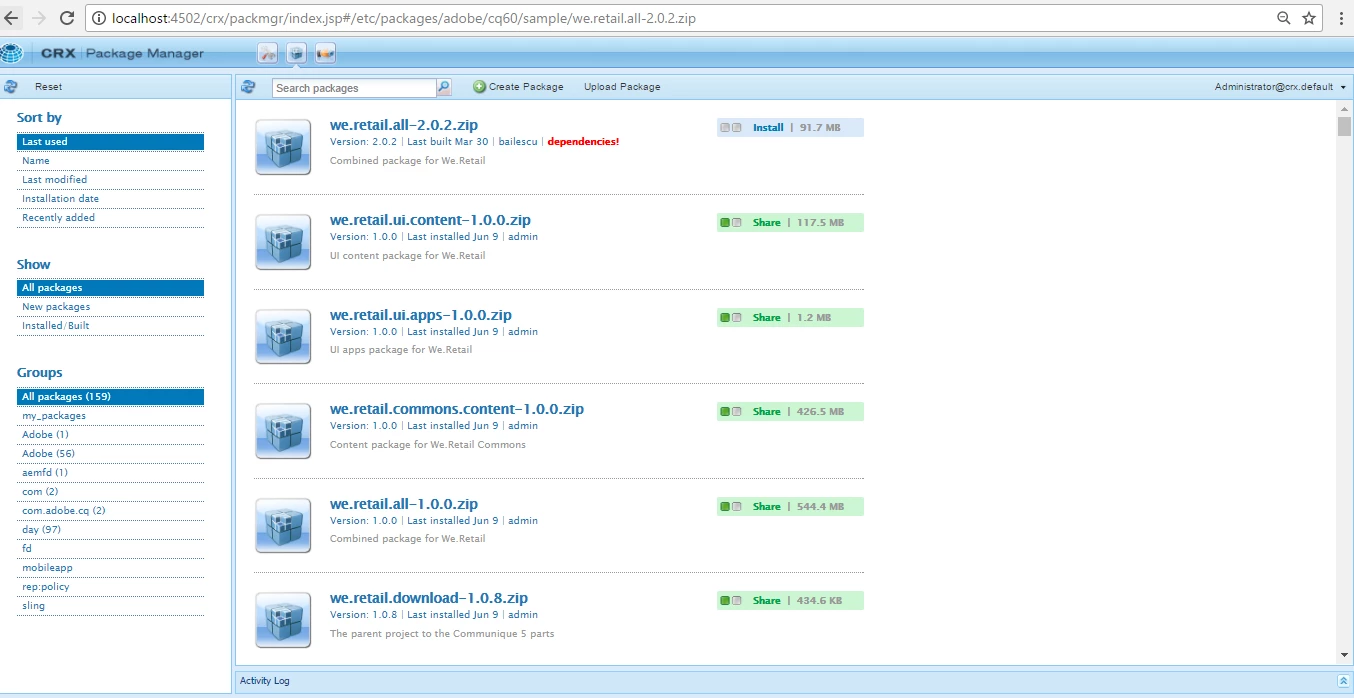Open Administrator@crx.default user dropdown
Viewport: 1354px width, 698px height.
1280,87
